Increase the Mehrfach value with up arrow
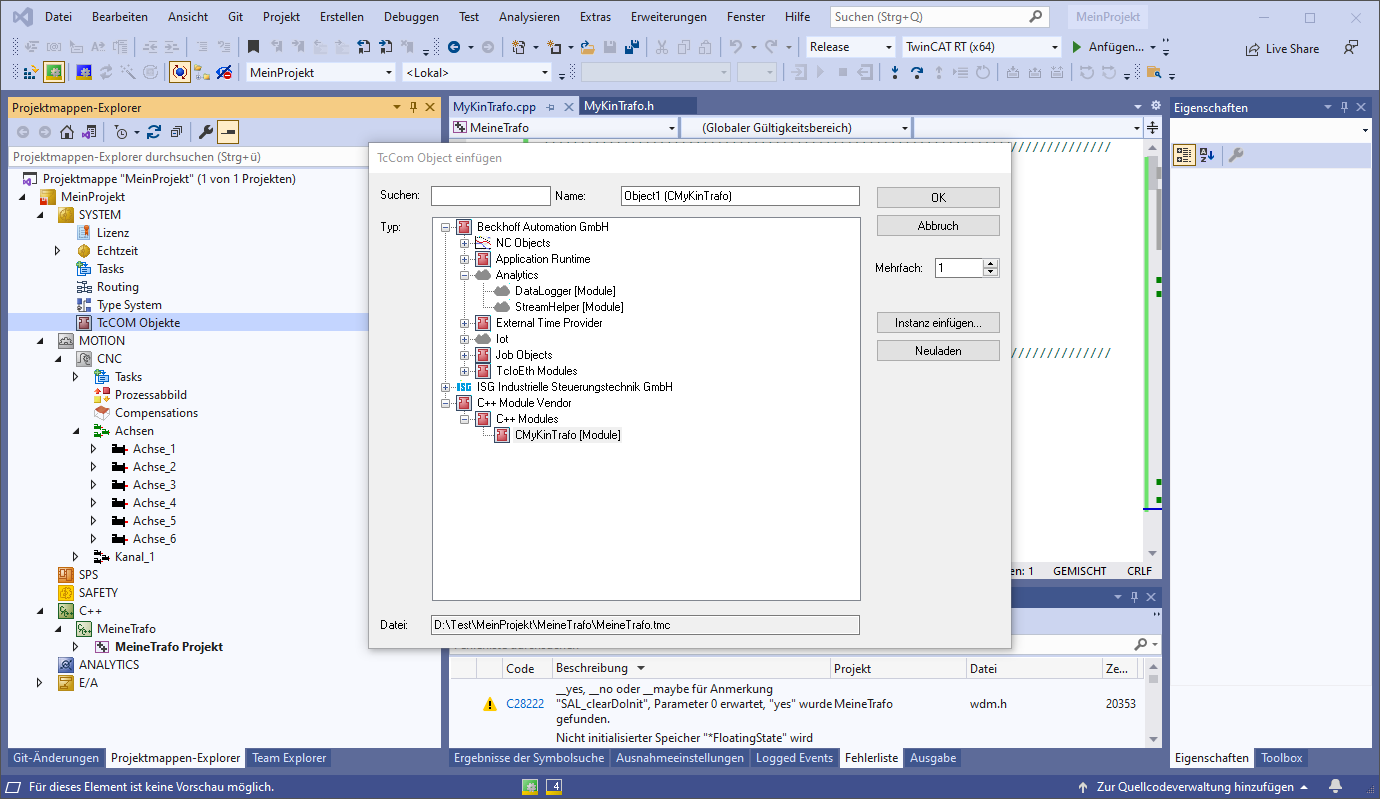The height and width of the screenshot is (799, 1380). click(x=991, y=263)
